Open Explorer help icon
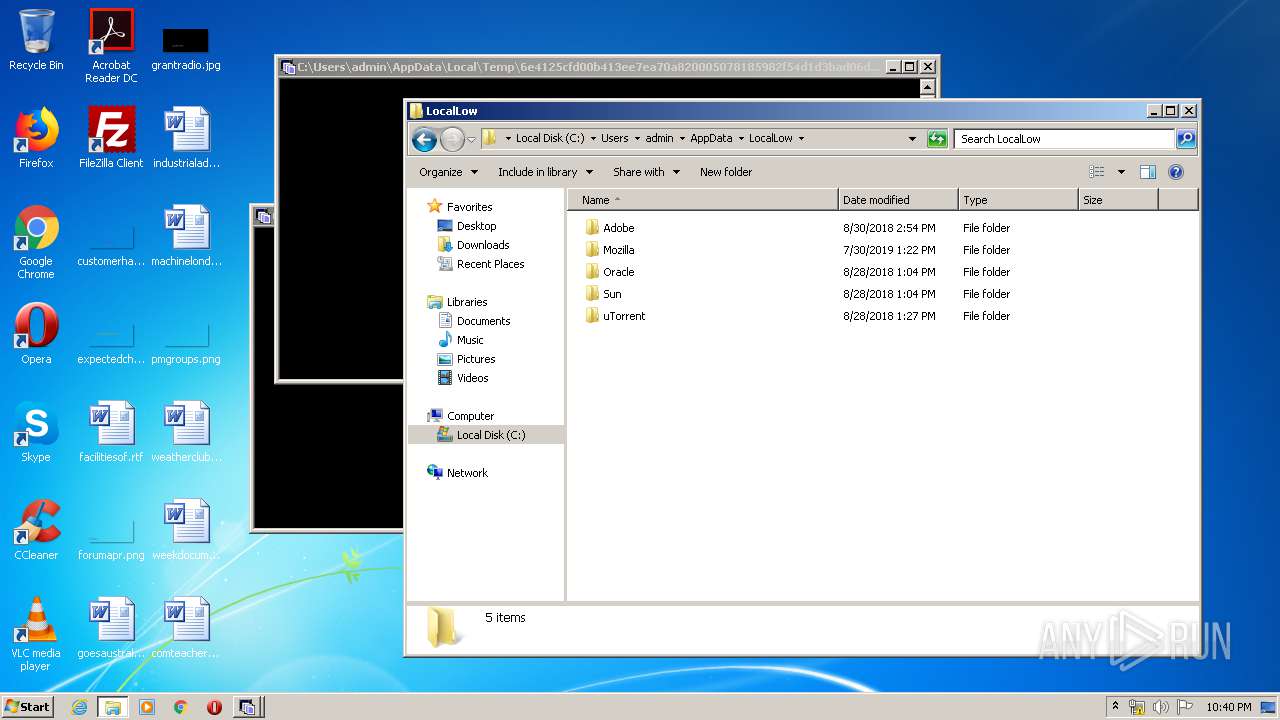 point(1176,172)
